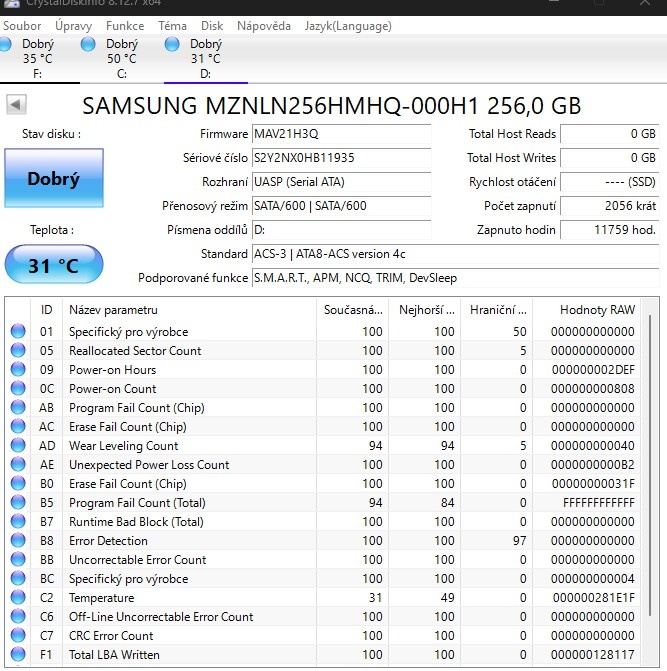
Task: Open the Nápověda menu
Action: tap(264, 26)
